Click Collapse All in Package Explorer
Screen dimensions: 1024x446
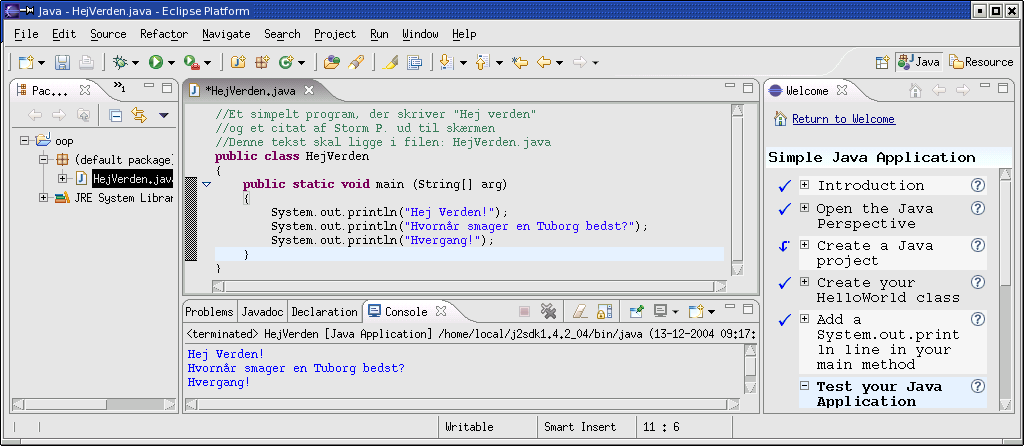(x=116, y=115)
